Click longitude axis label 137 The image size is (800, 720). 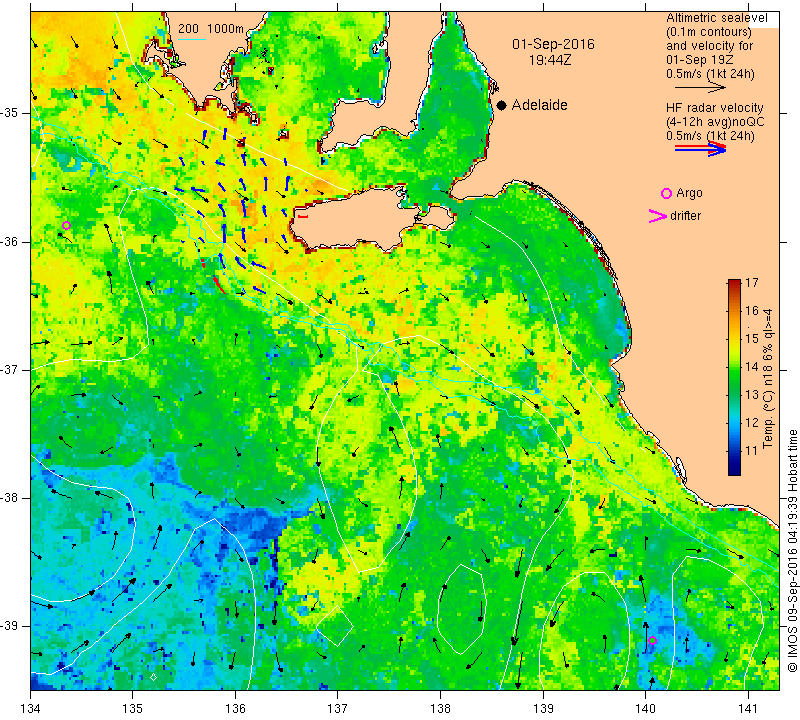point(337,708)
